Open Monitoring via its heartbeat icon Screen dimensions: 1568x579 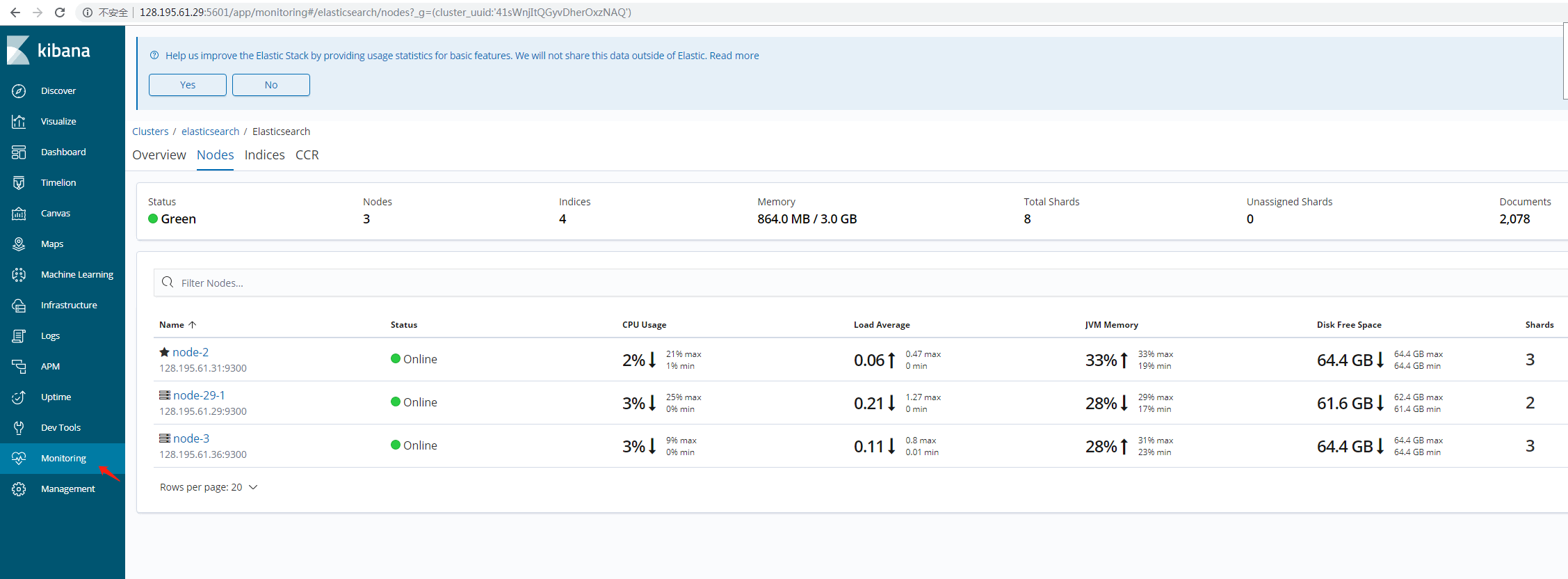(19, 459)
